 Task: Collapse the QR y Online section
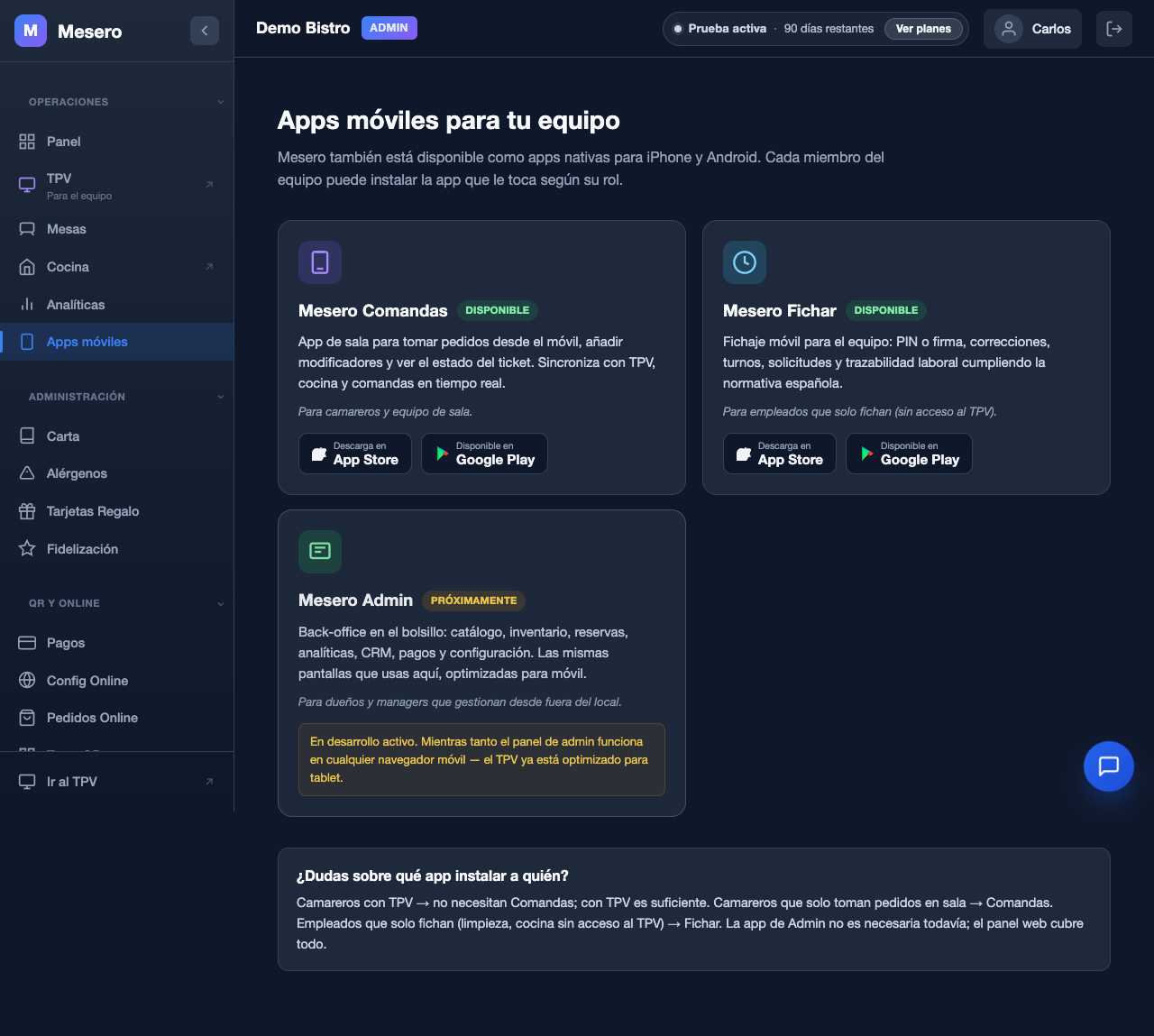[x=221, y=604]
